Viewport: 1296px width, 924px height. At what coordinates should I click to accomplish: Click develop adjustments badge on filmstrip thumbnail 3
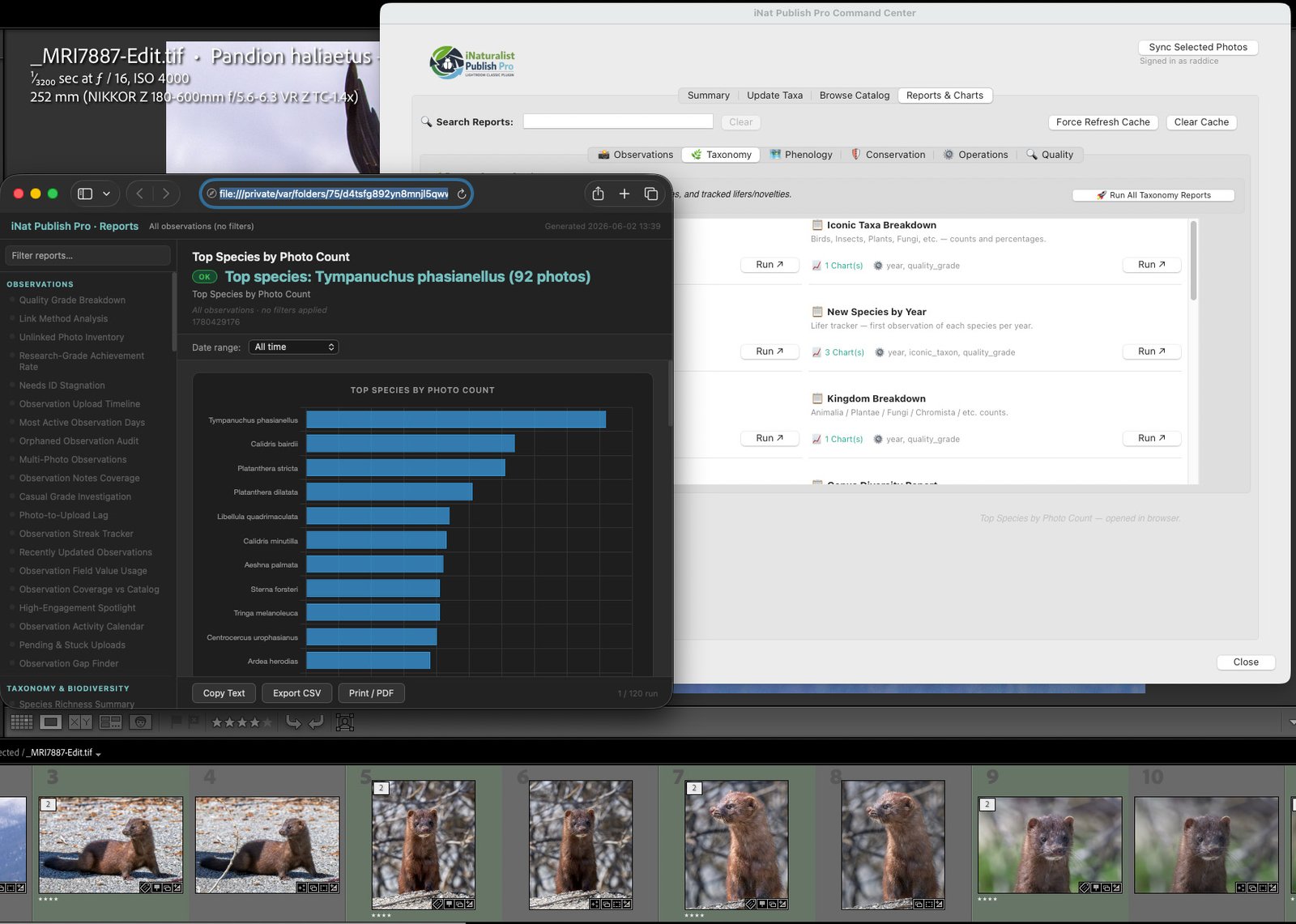177,888
